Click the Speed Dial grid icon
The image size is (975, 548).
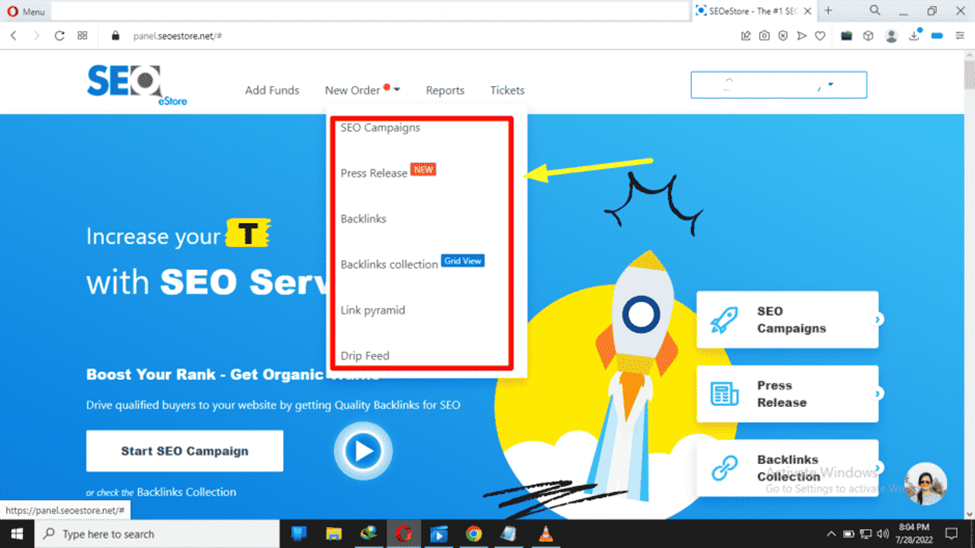click(83, 36)
